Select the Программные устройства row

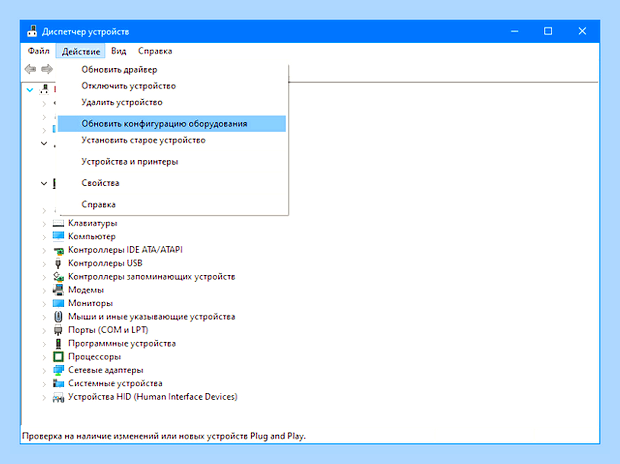coord(122,343)
